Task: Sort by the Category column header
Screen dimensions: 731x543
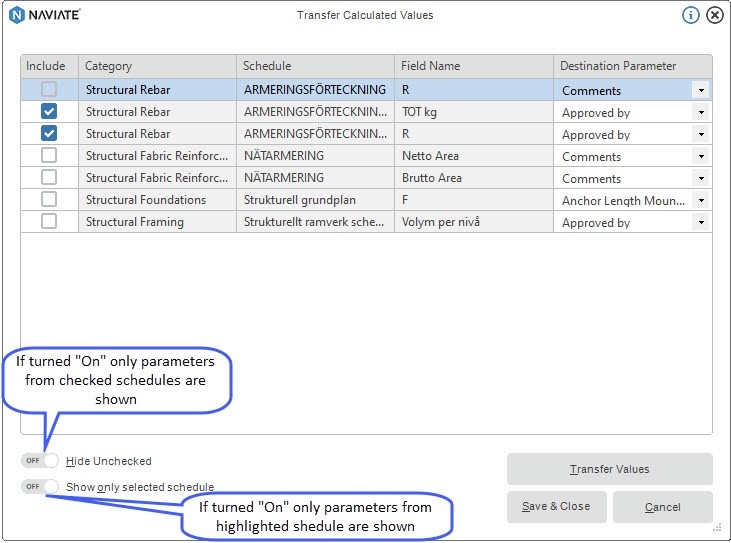Action: coord(157,66)
